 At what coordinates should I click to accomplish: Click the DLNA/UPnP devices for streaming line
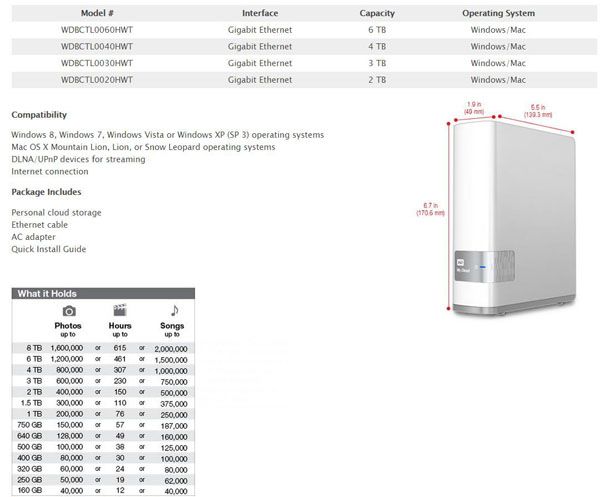[x=78, y=160]
